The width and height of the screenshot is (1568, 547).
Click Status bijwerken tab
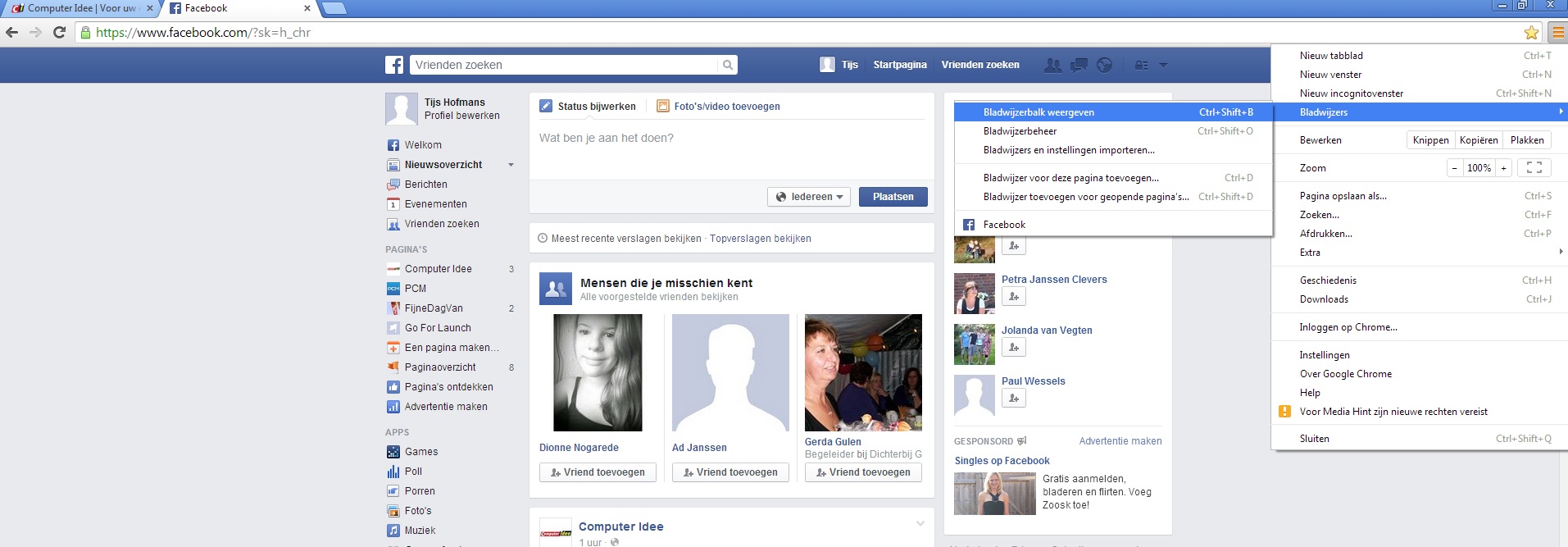[588, 107]
